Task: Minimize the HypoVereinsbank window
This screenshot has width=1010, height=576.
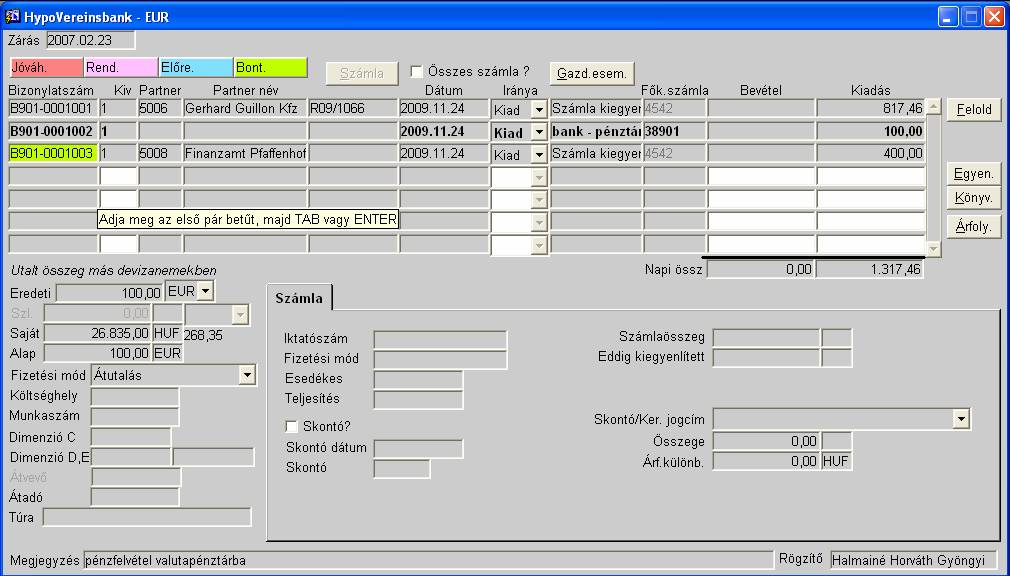Action: [x=948, y=17]
